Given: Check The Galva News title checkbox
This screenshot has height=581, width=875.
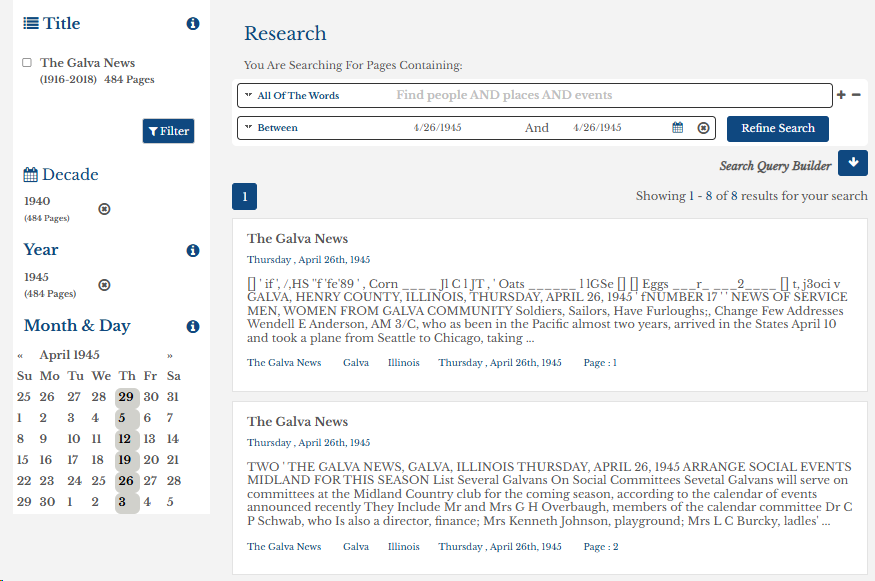Looking at the screenshot, I should (x=27, y=63).
